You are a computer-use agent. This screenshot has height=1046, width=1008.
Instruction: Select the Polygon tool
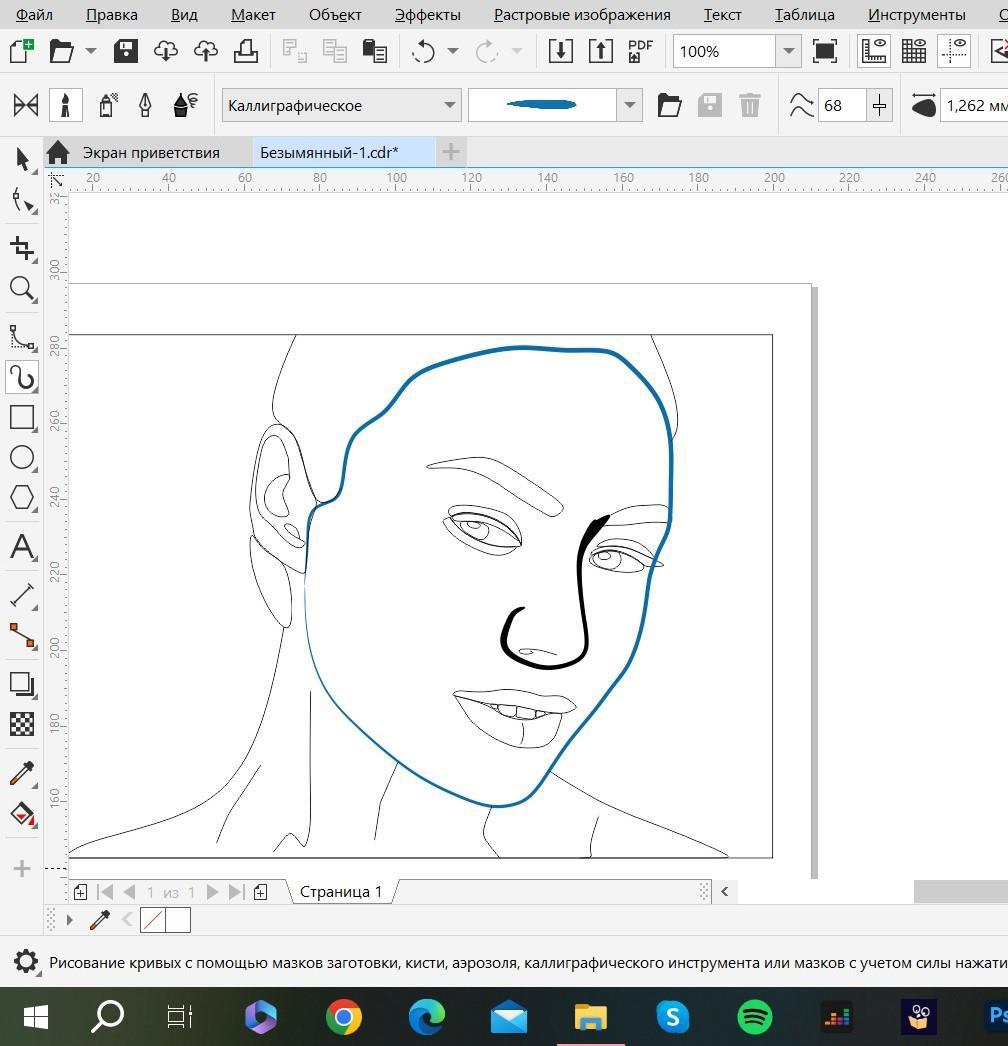tap(21, 498)
